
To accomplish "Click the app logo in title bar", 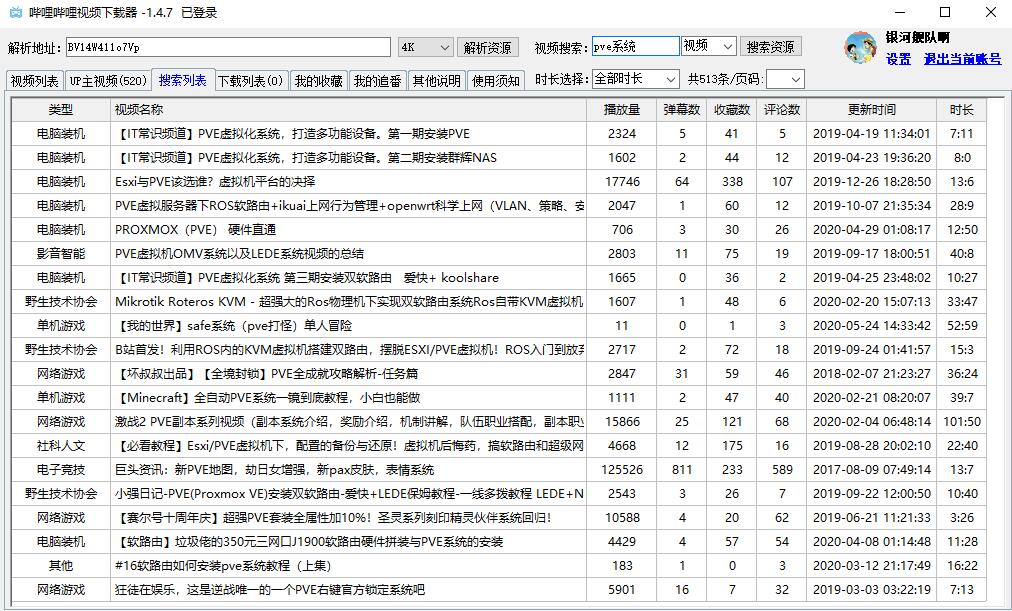I will 15,13.
